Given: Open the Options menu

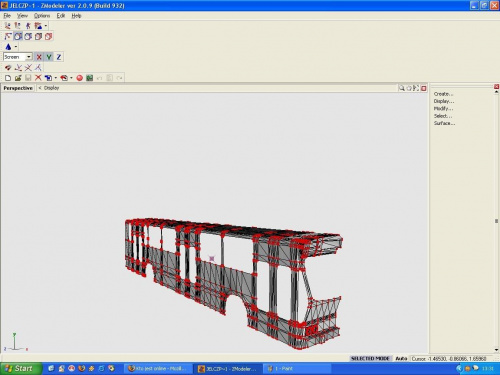Looking at the screenshot, I should tap(42, 16).
